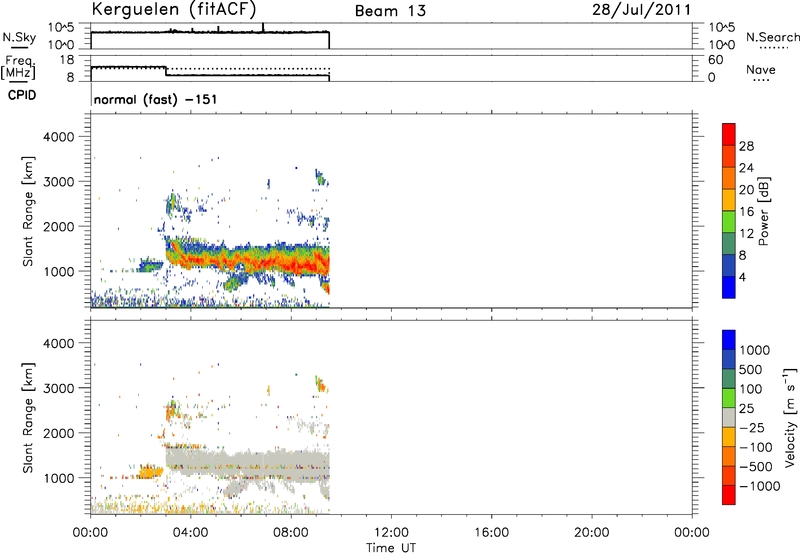The image size is (800, 554).
Task: Click the 'Time UT' axis title
Action: 391,548
